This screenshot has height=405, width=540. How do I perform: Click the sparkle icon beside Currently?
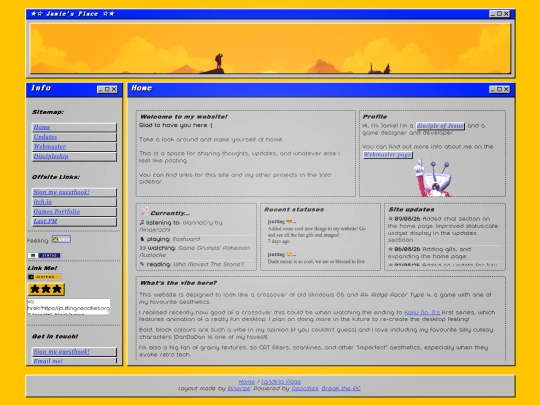pyautogui.click(x=144, y=211)
